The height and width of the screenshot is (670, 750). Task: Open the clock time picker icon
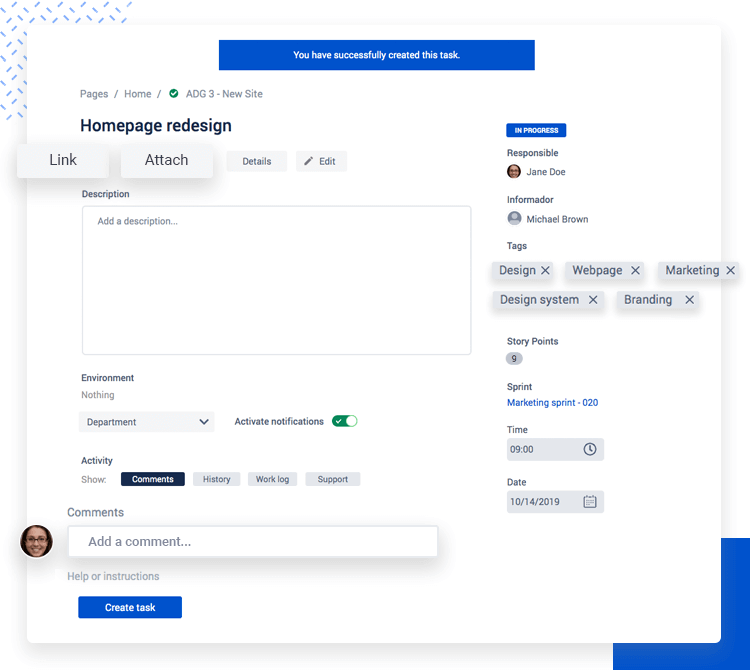(590, 449)
